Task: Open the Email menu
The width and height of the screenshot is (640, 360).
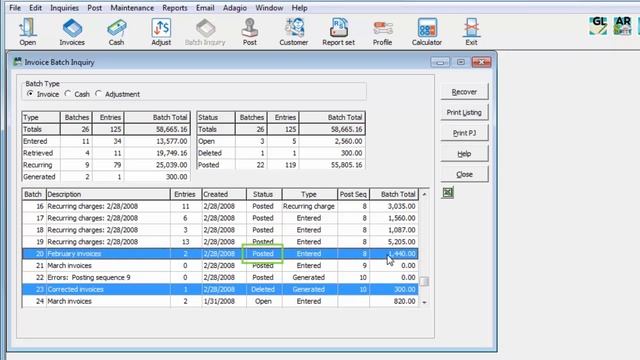Action: point(205,8)
